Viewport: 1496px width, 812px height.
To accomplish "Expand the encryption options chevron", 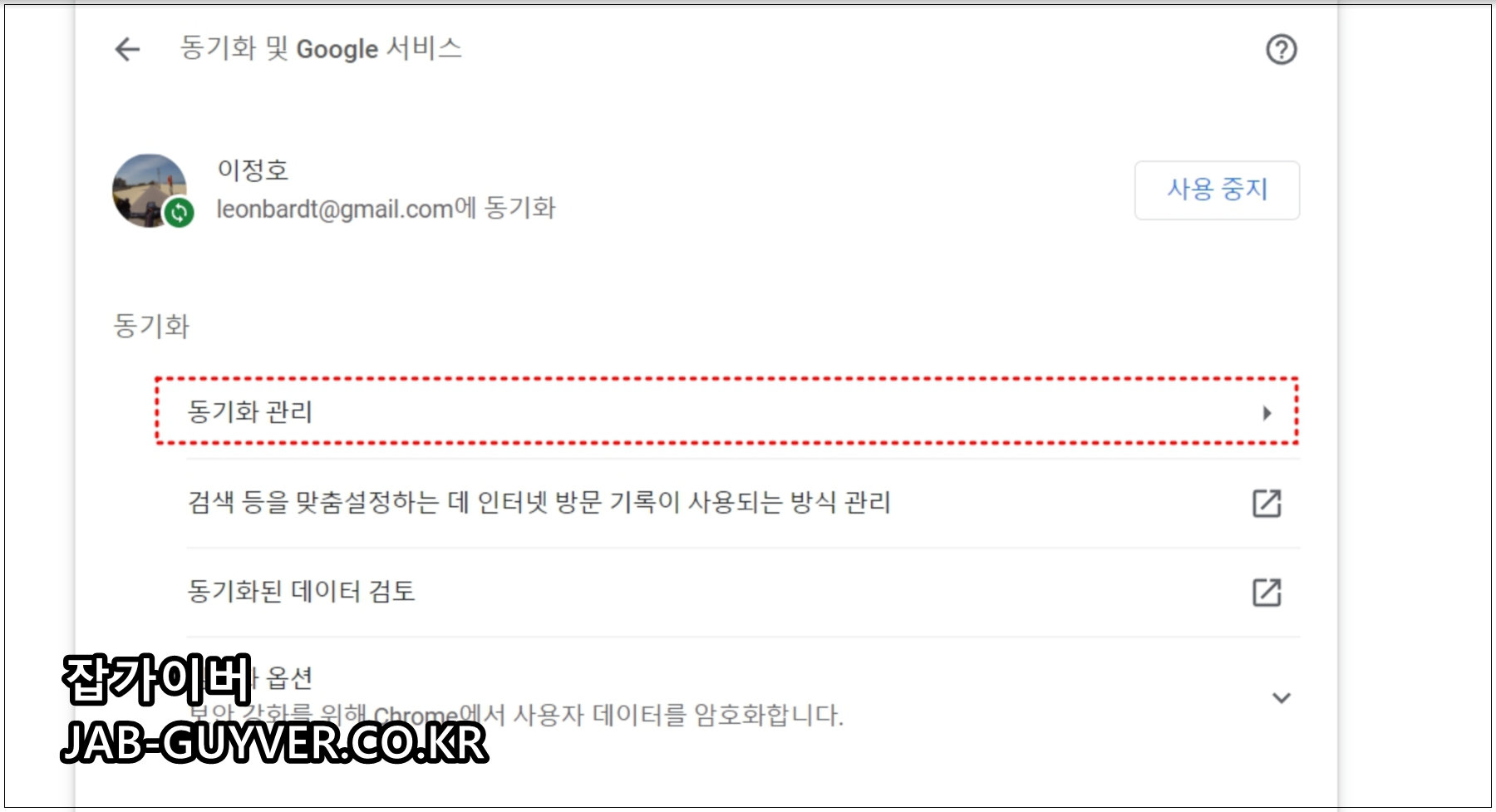I will point(1282,698).
